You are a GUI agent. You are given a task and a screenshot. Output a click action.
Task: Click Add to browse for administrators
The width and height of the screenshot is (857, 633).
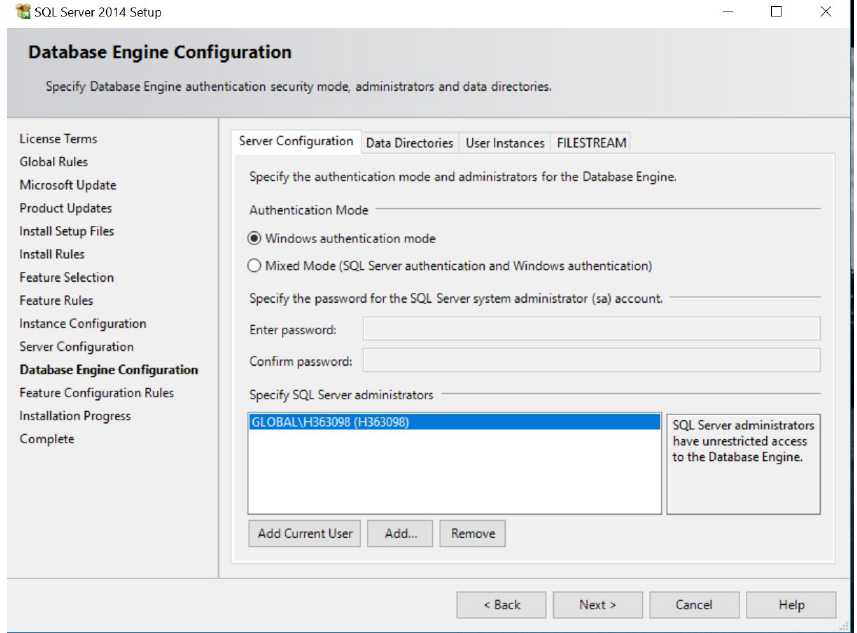[x=398, y=533]
